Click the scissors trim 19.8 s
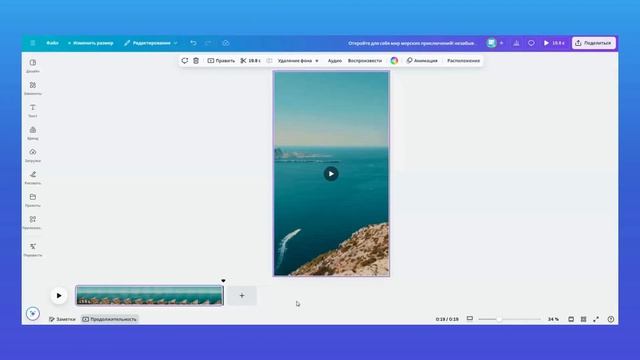640x360 pixels. coord(251,60)
